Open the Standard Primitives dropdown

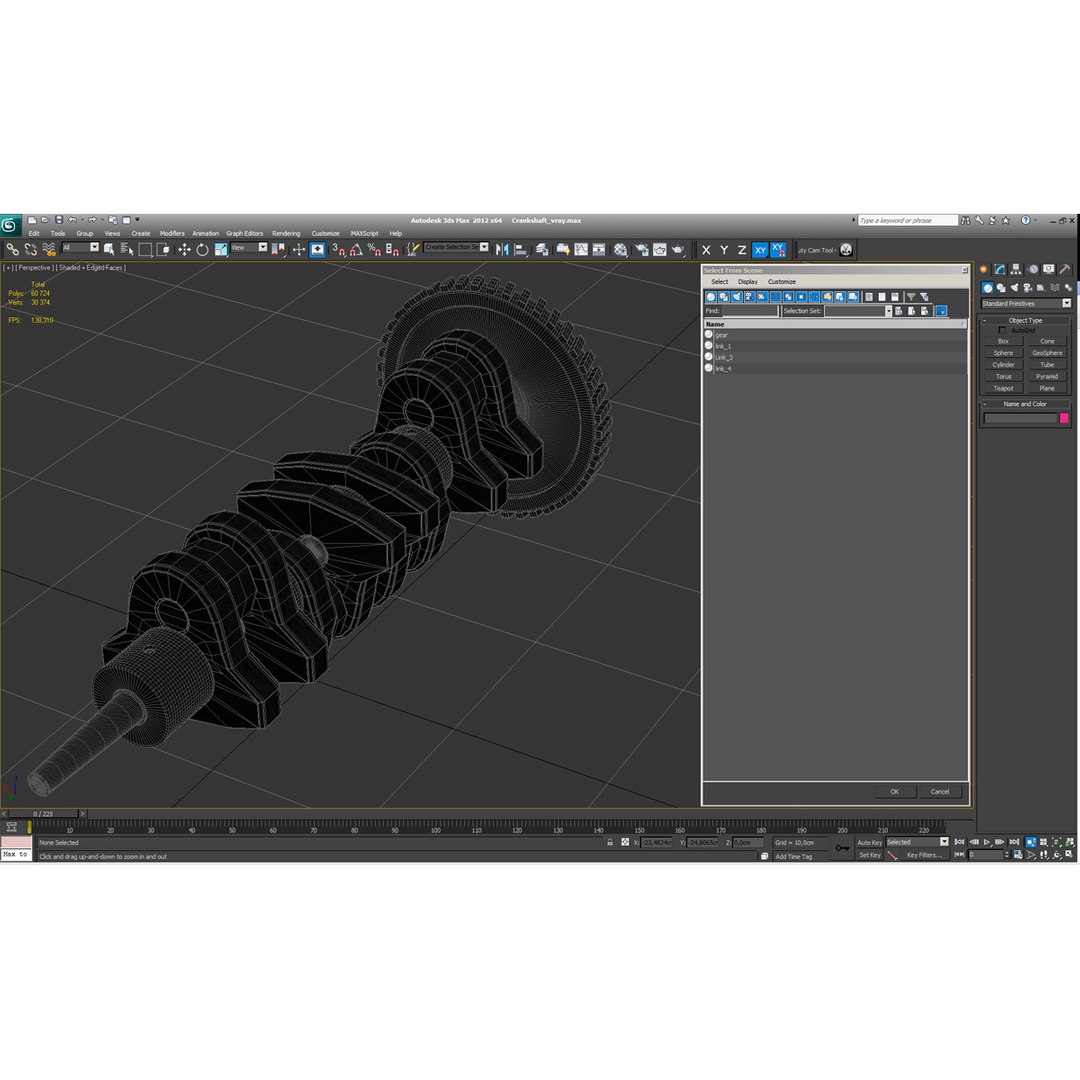click(x=1026, y=303)
